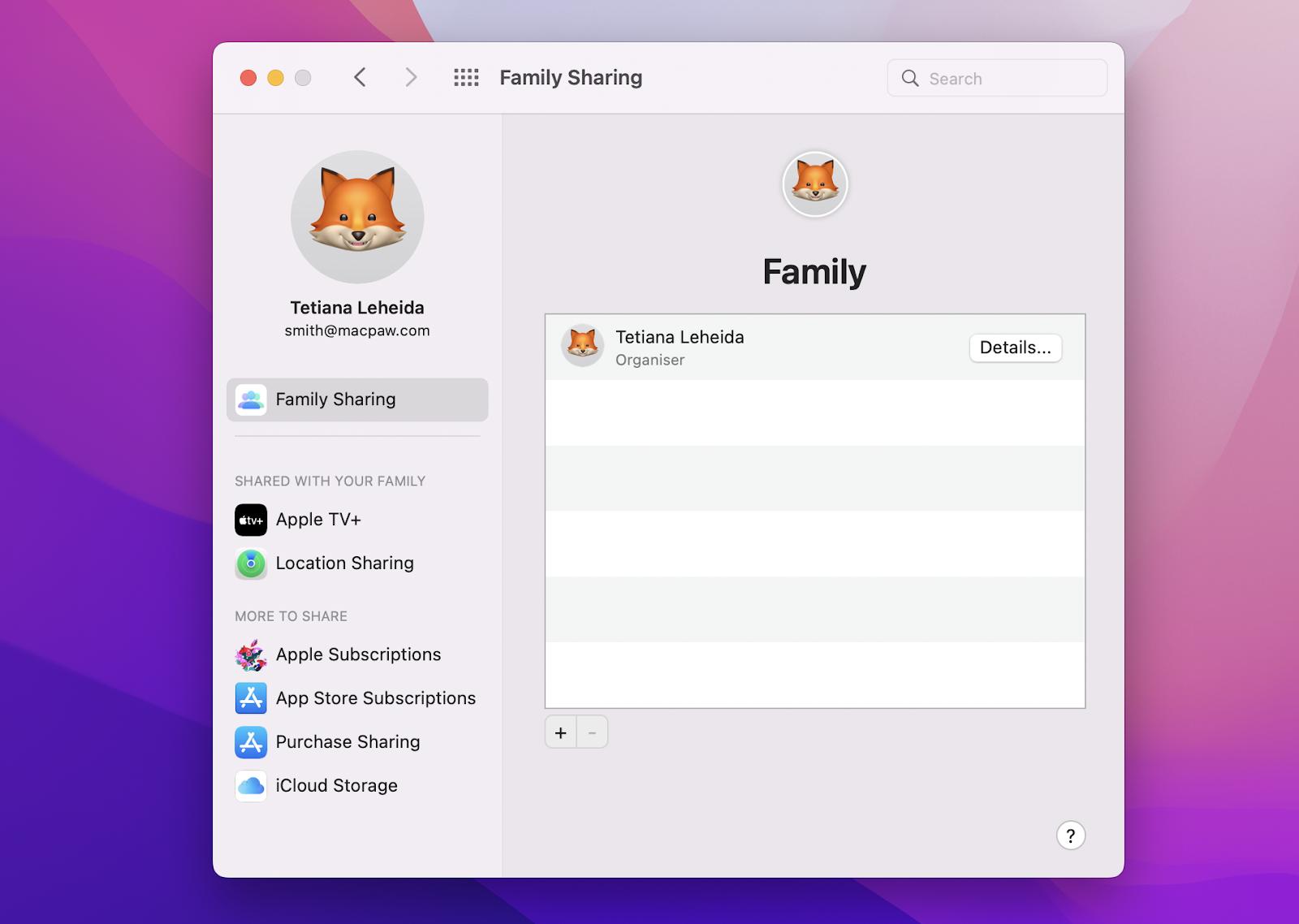Add a family member with plus button

pos(561,732)
